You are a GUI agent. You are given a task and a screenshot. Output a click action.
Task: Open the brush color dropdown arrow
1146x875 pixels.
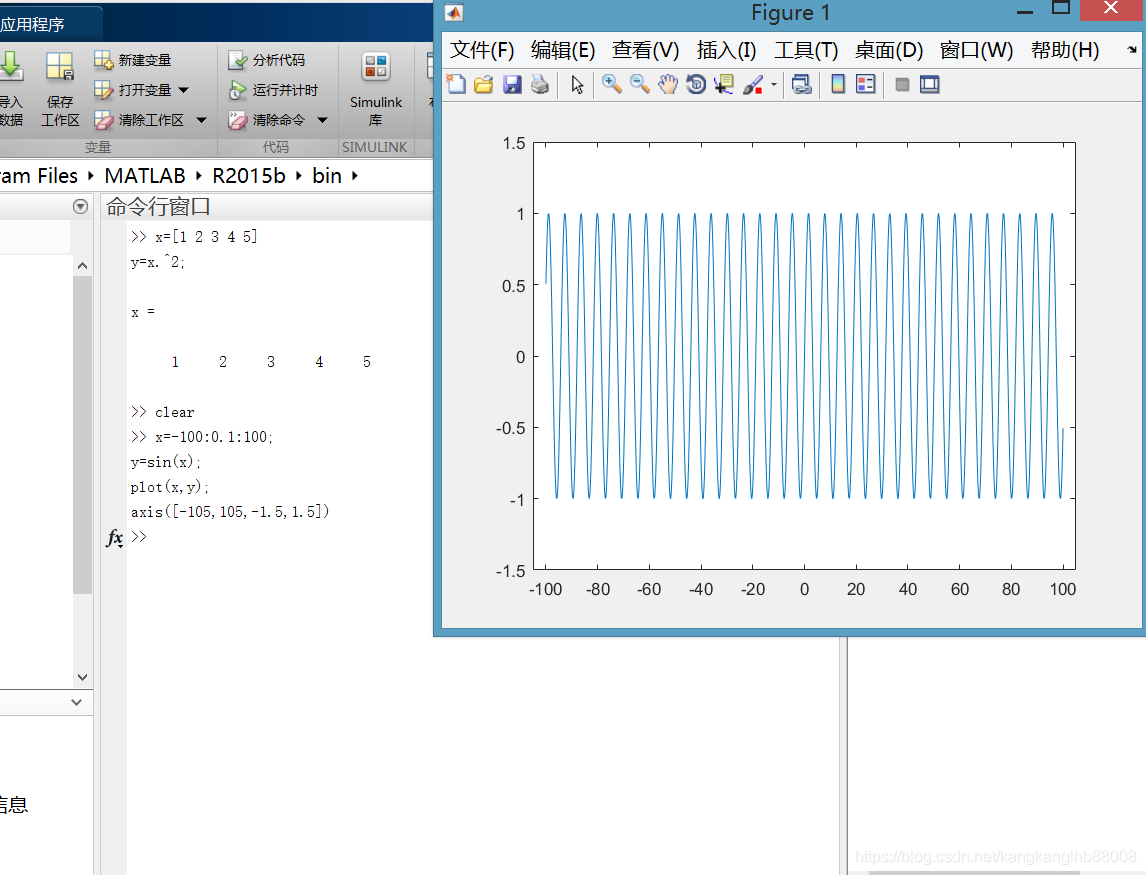[x=773, y=85]
